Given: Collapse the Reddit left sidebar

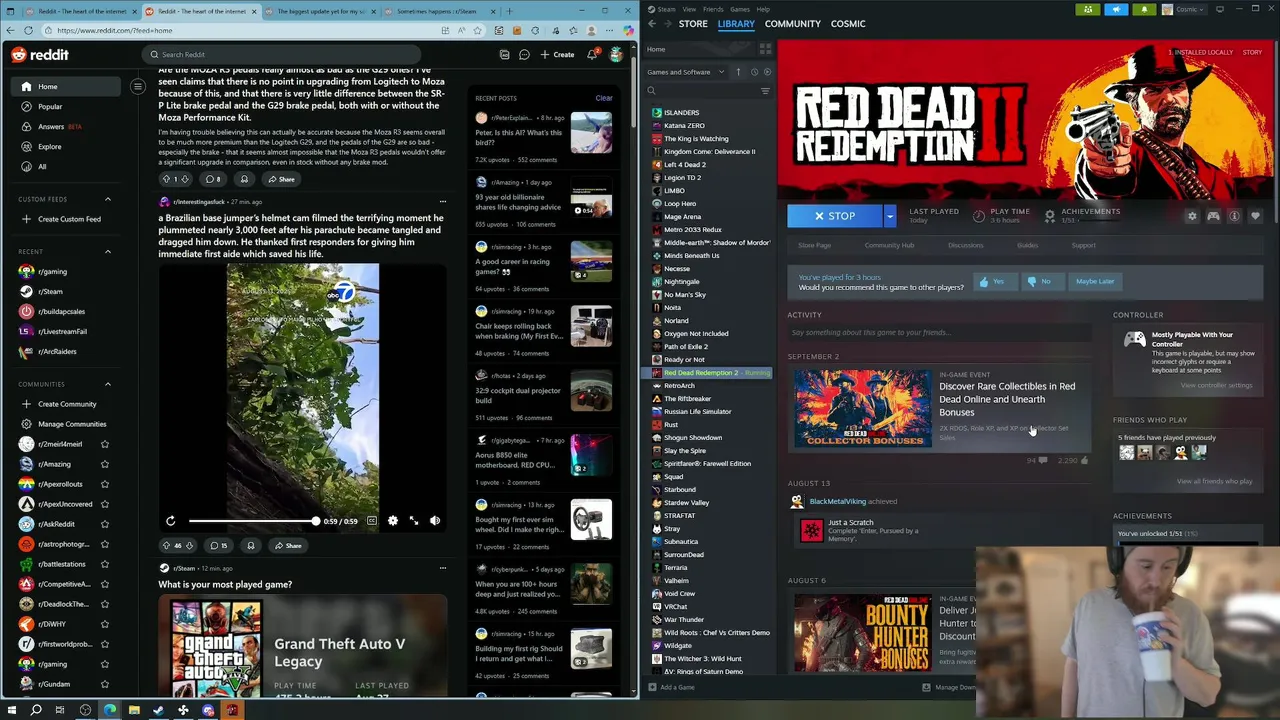Looking at the screenshot, I should (138, 87).
